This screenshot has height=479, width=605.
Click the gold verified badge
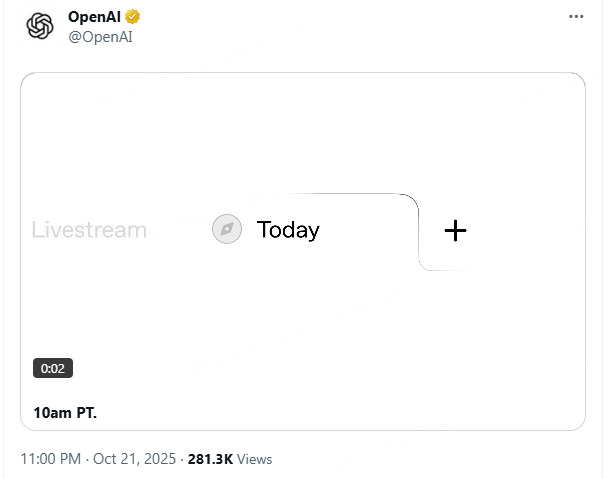(x=132, y=17)
